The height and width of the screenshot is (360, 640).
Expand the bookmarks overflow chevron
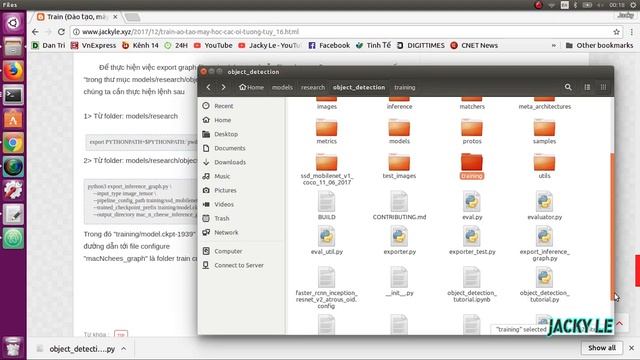pyautogui.click(x=553, y=45)
